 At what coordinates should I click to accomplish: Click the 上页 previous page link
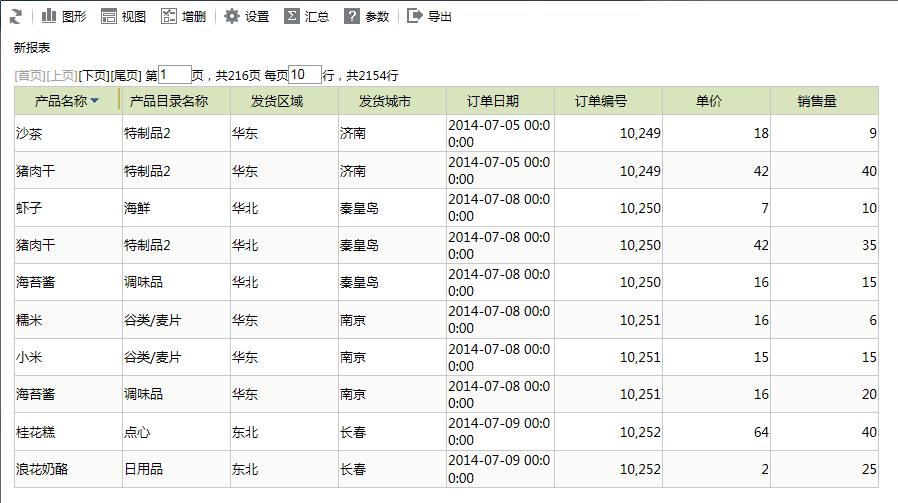pos(62,76)
